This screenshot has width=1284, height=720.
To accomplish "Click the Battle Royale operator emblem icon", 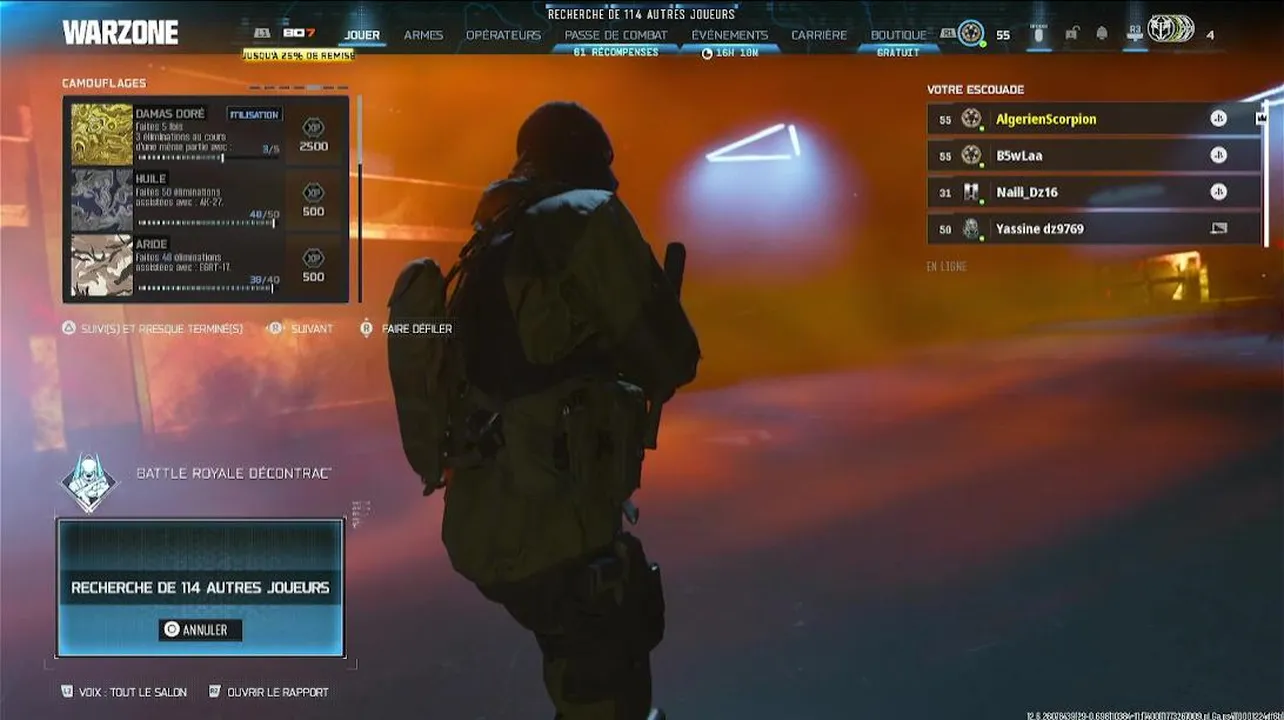I will pyautogui.click(x=89, y=483).
